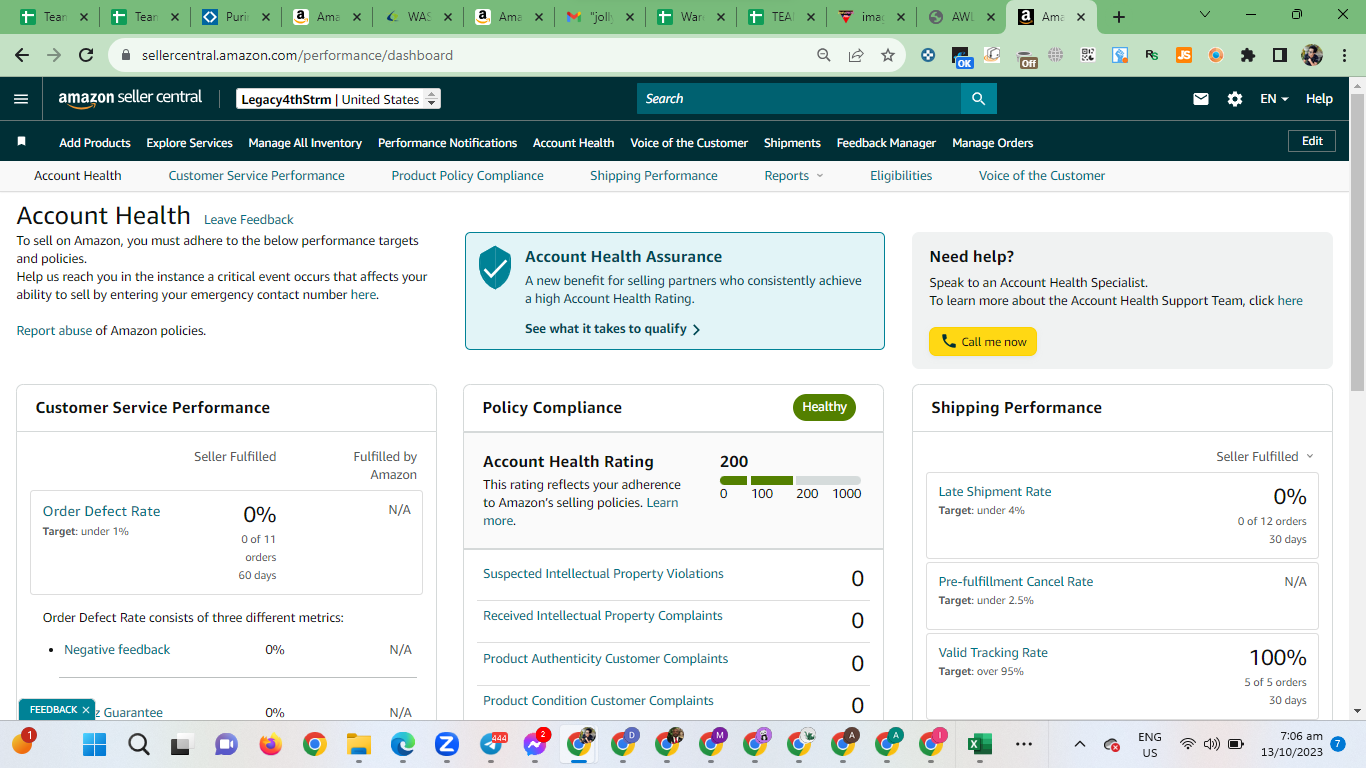
Task: Click the RS extension icon
Action: pyautogui.click(x=1152, y=56)
